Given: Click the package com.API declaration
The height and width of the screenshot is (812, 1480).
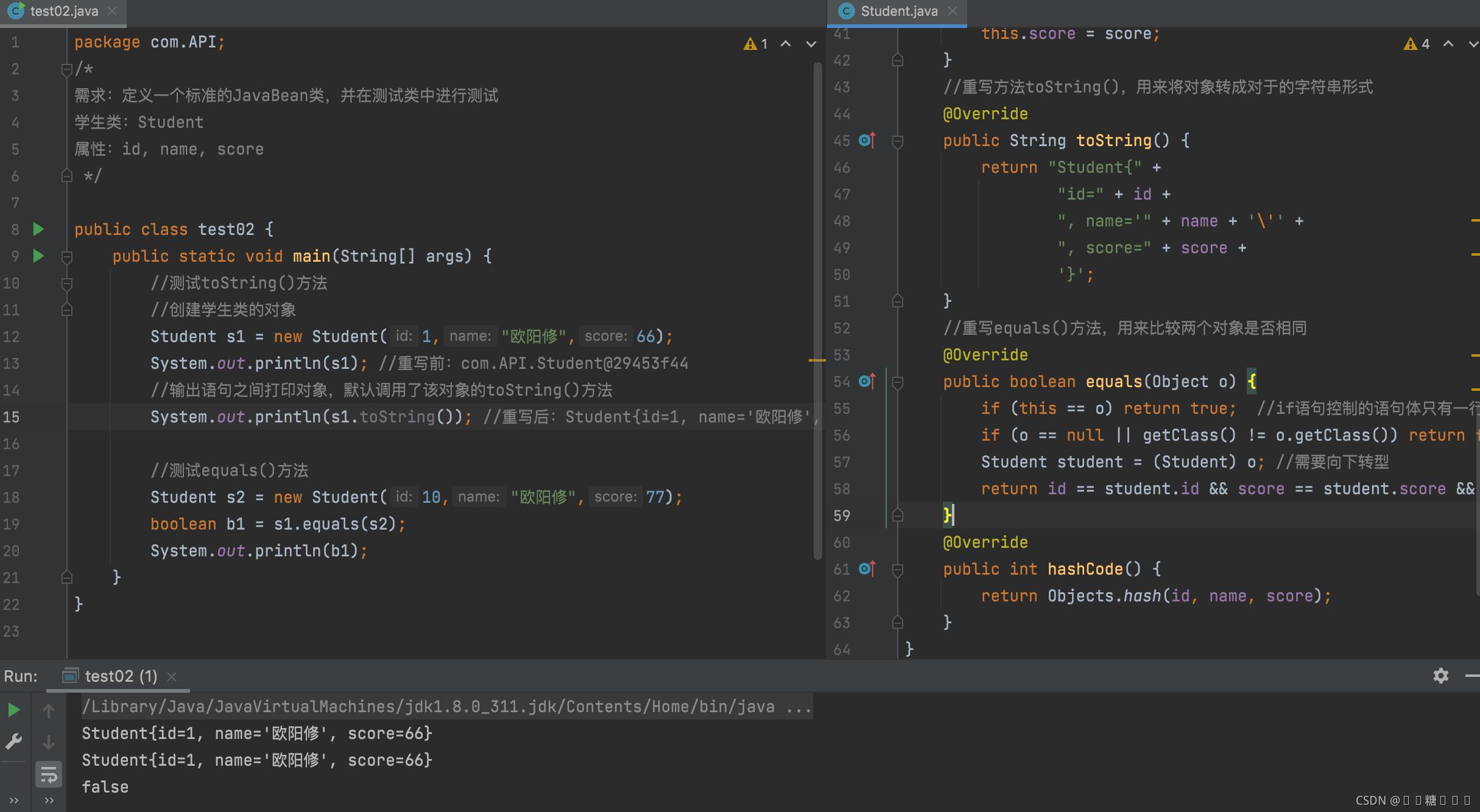Looking at the screenshot, I should 149,42.
